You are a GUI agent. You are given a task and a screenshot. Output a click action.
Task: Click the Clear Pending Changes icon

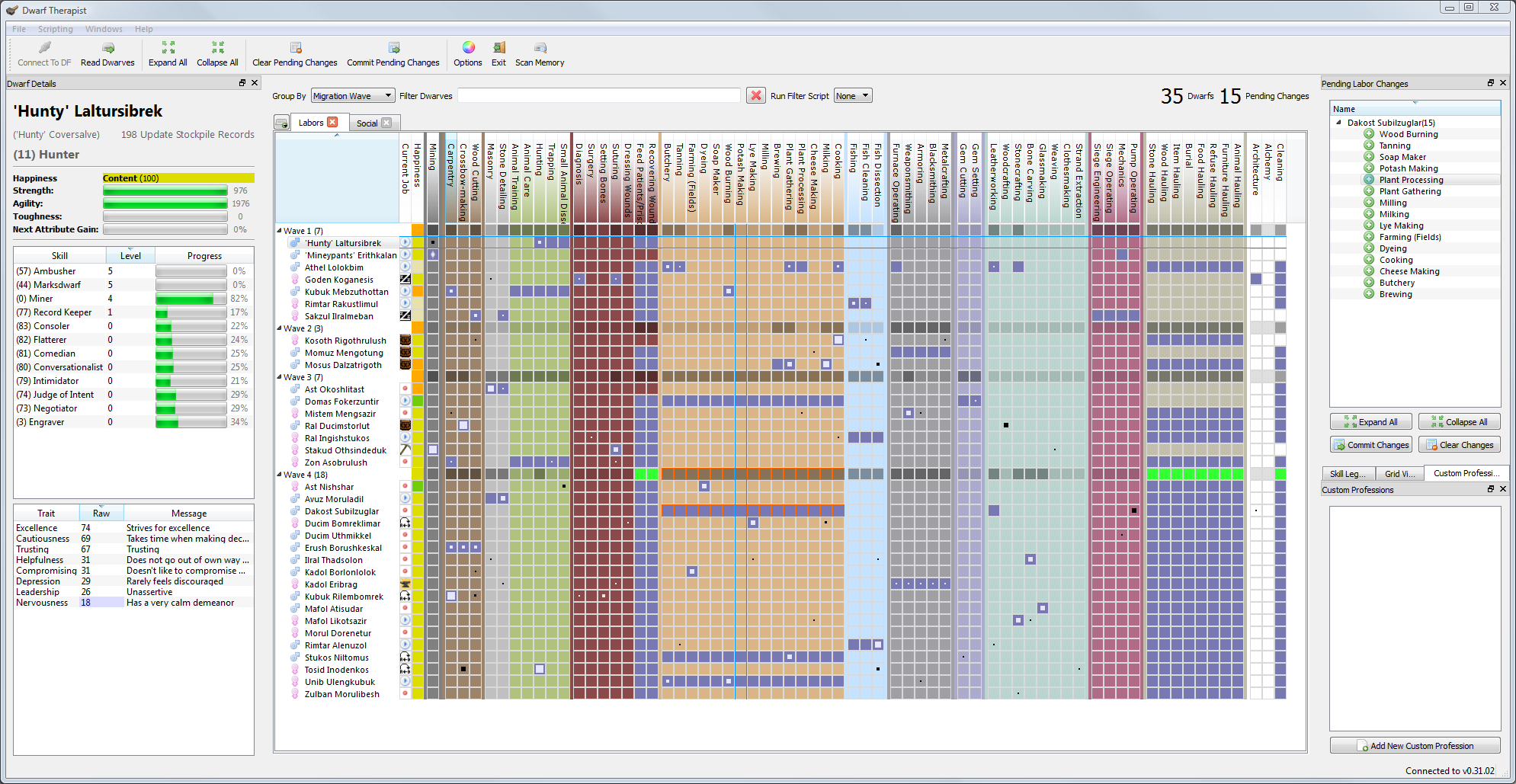point(296,49)
